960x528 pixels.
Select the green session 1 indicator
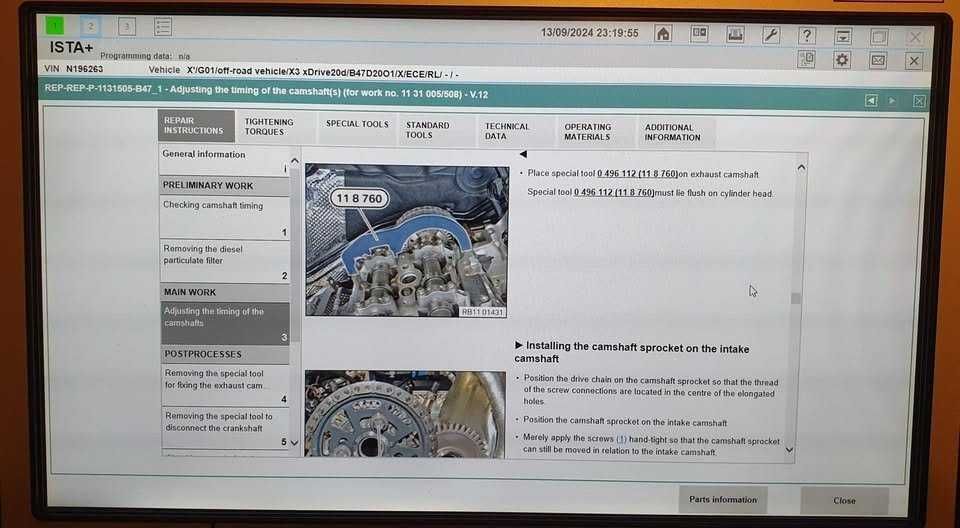54,26
